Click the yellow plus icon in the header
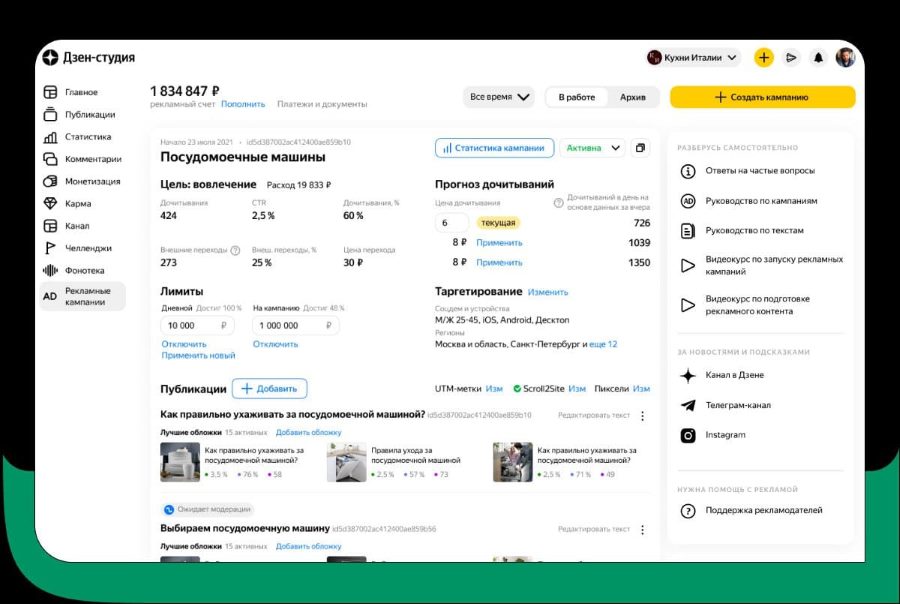This screenshot has width=900, height=604. point(763,57)
